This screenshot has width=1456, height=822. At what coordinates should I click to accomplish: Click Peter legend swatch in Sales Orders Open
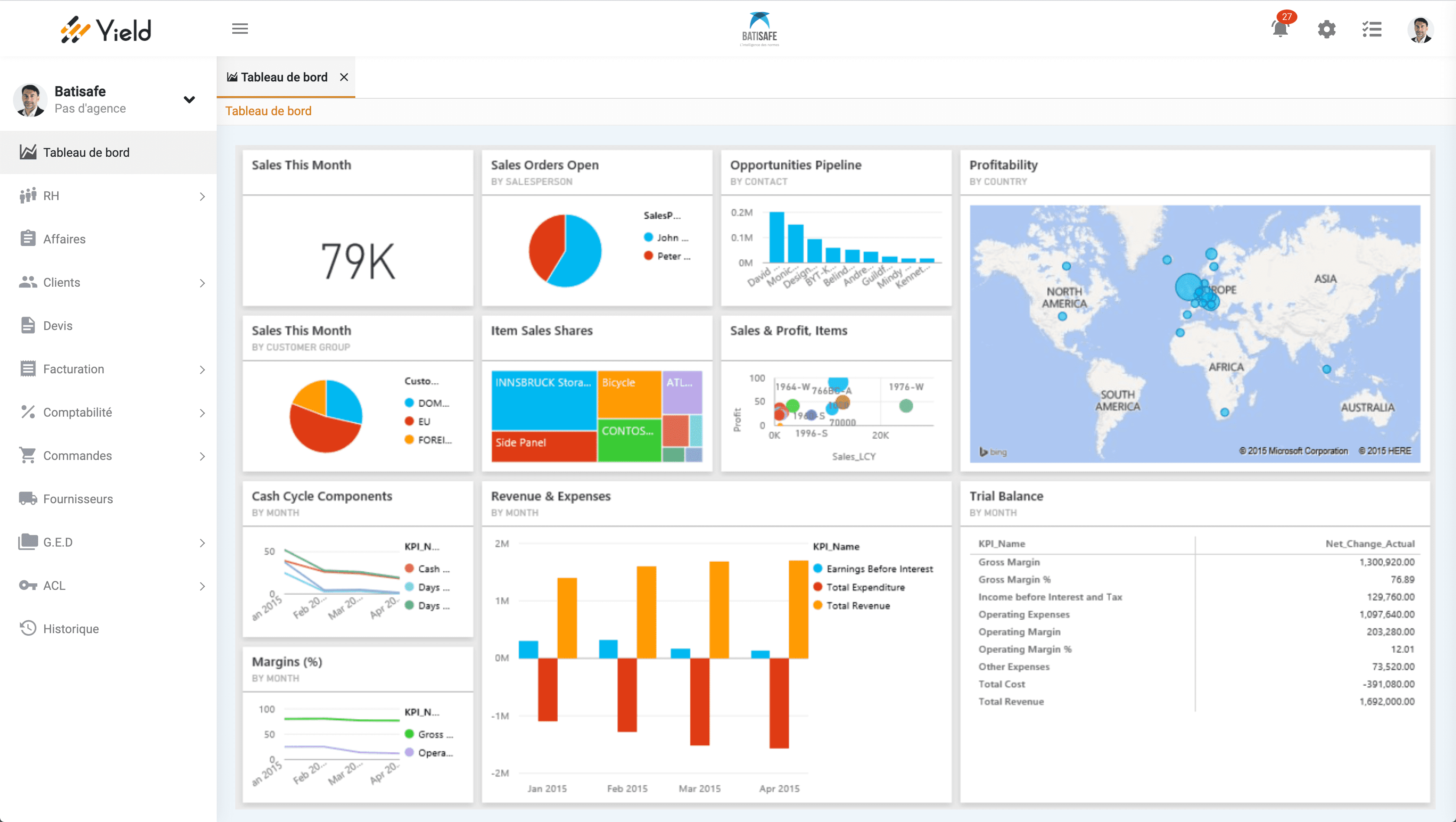tap(648, 256)
